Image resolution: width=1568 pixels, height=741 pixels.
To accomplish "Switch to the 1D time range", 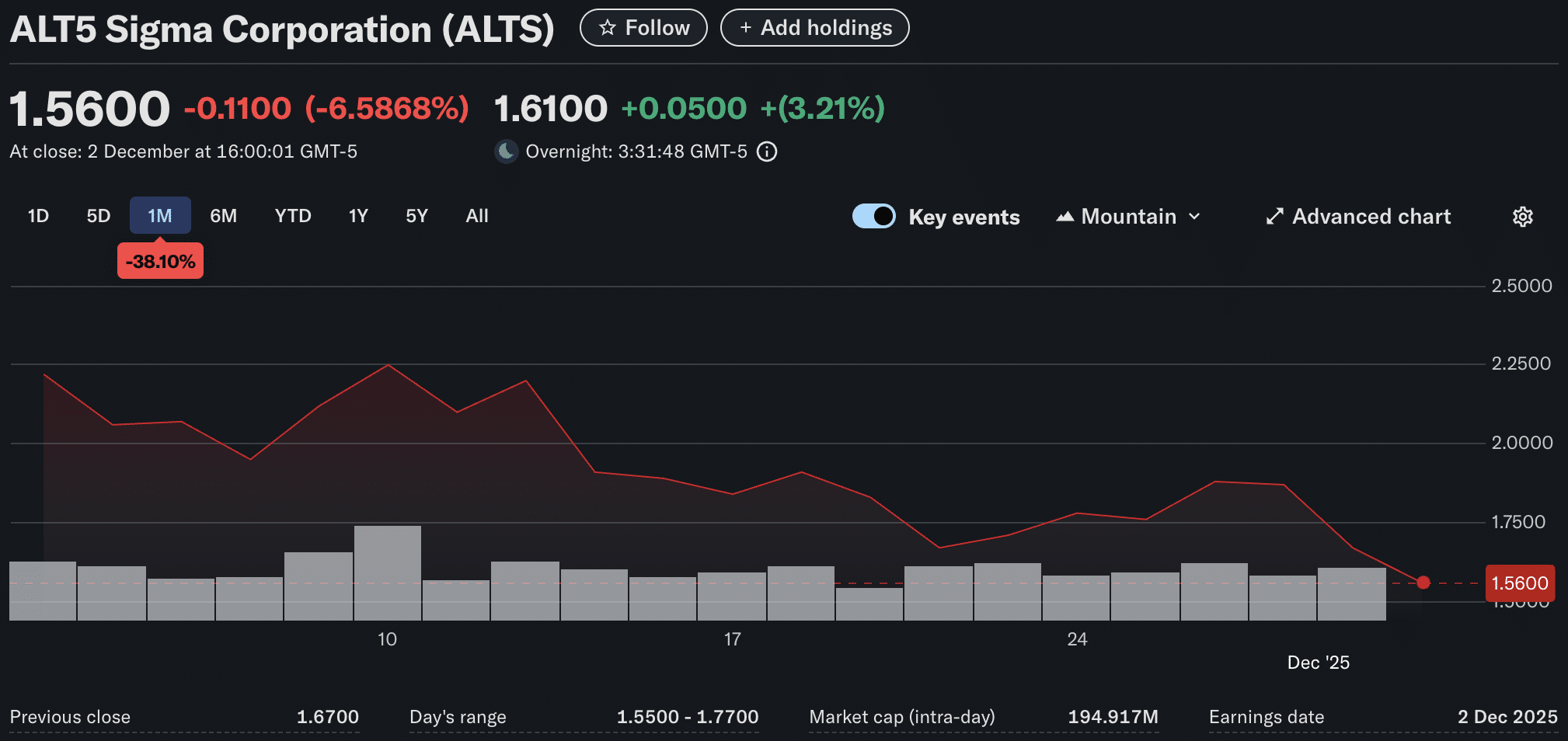I will [x=37, y=216].
